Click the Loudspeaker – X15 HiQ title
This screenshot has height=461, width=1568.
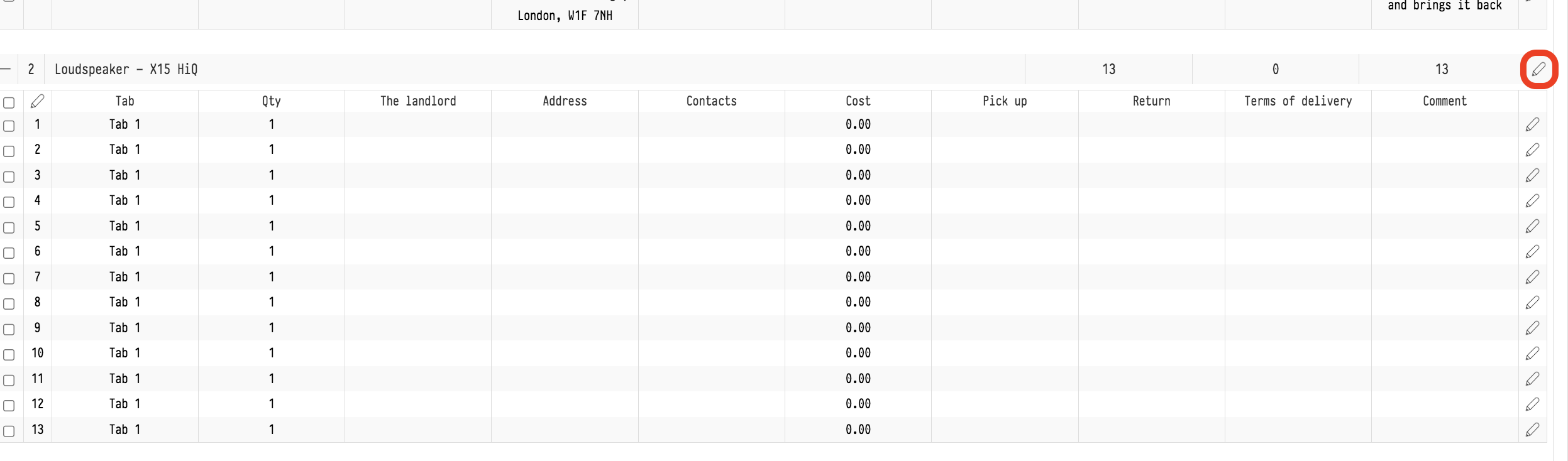126,69
